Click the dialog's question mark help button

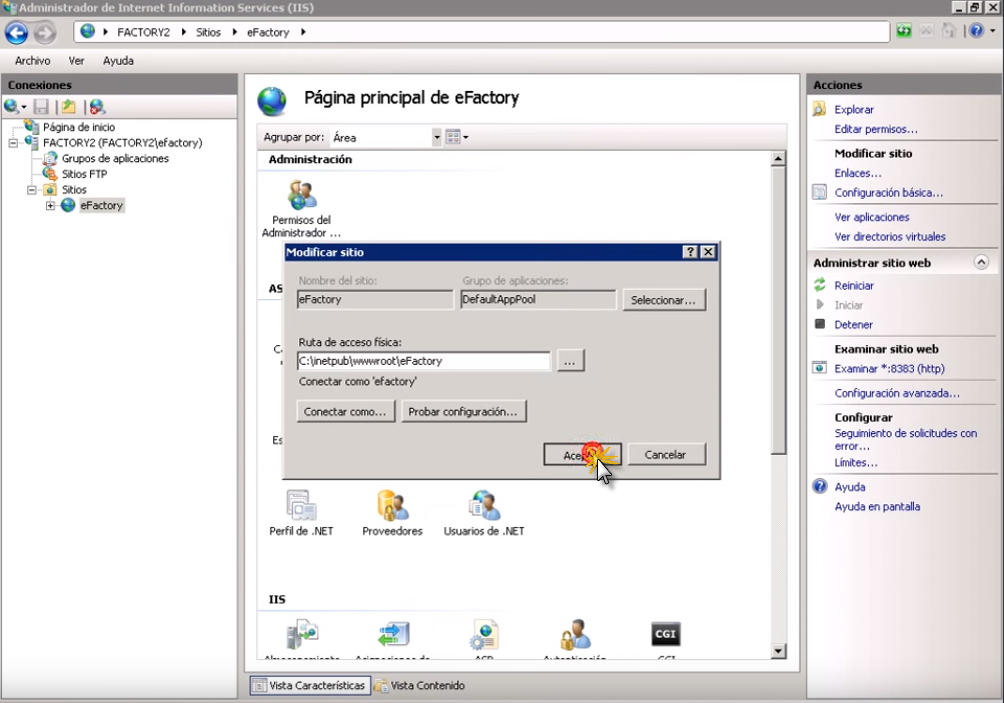point(690,252)
